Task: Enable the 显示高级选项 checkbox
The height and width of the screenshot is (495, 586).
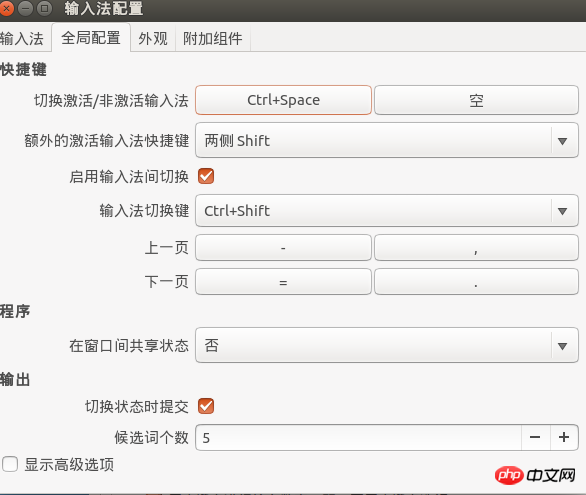Action: click(x=10, y=464)
